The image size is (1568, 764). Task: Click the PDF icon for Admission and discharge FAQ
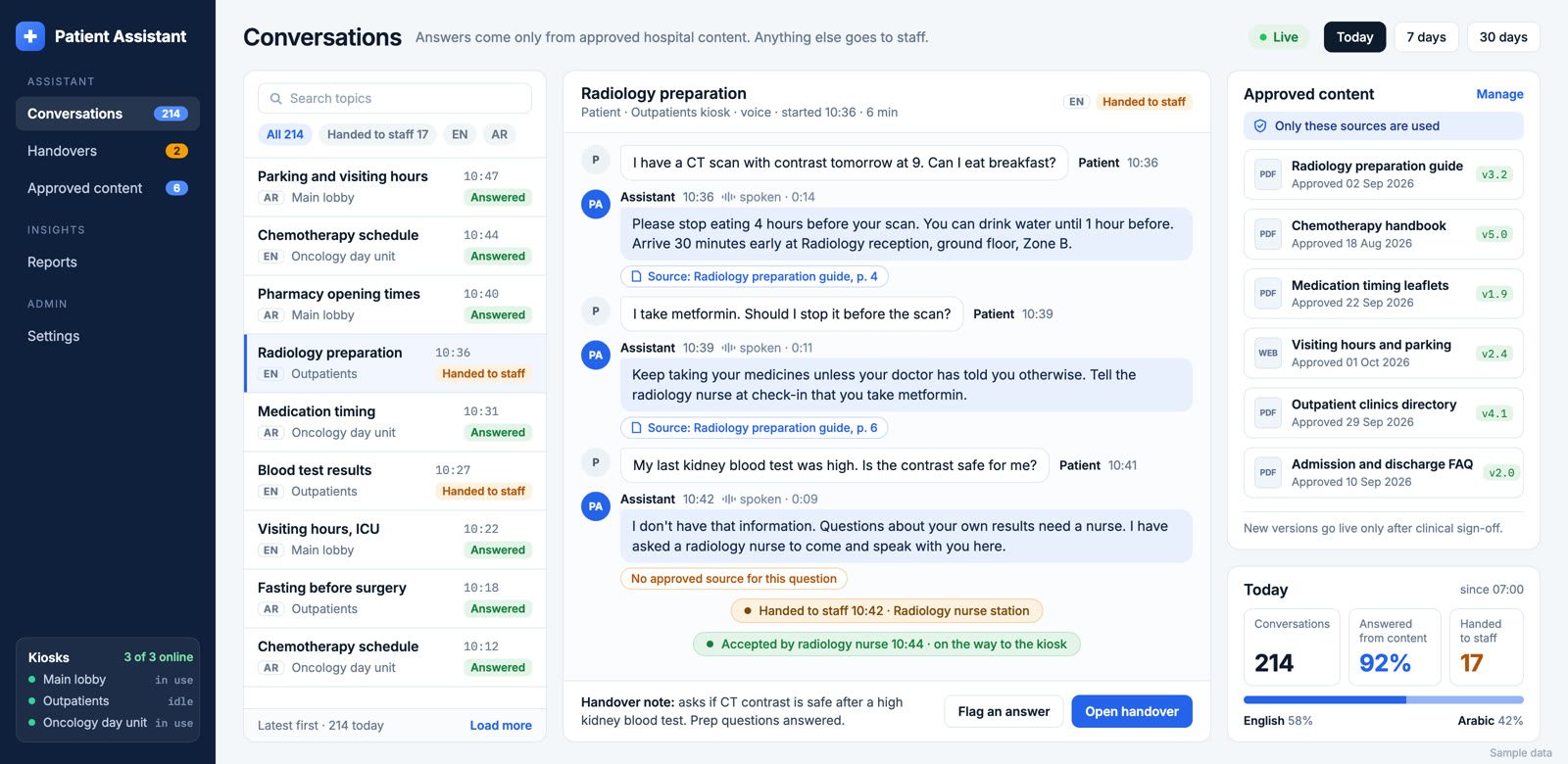click(1268, 473)
